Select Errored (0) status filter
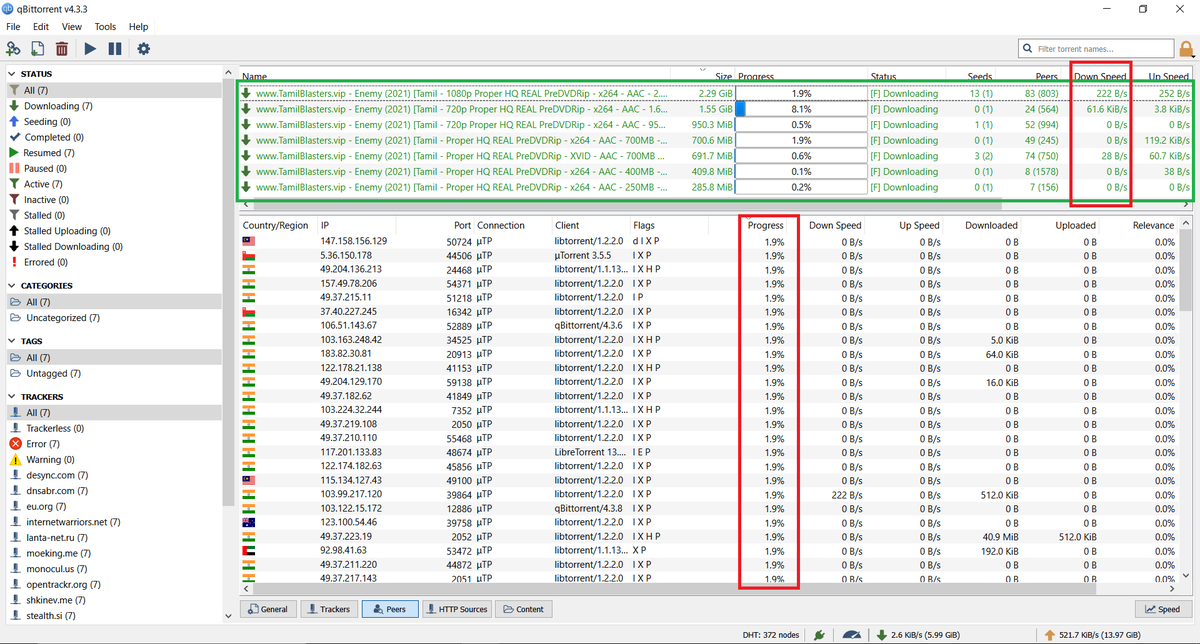Viewport: 1200px width, 644px height. tap(112, 262)
